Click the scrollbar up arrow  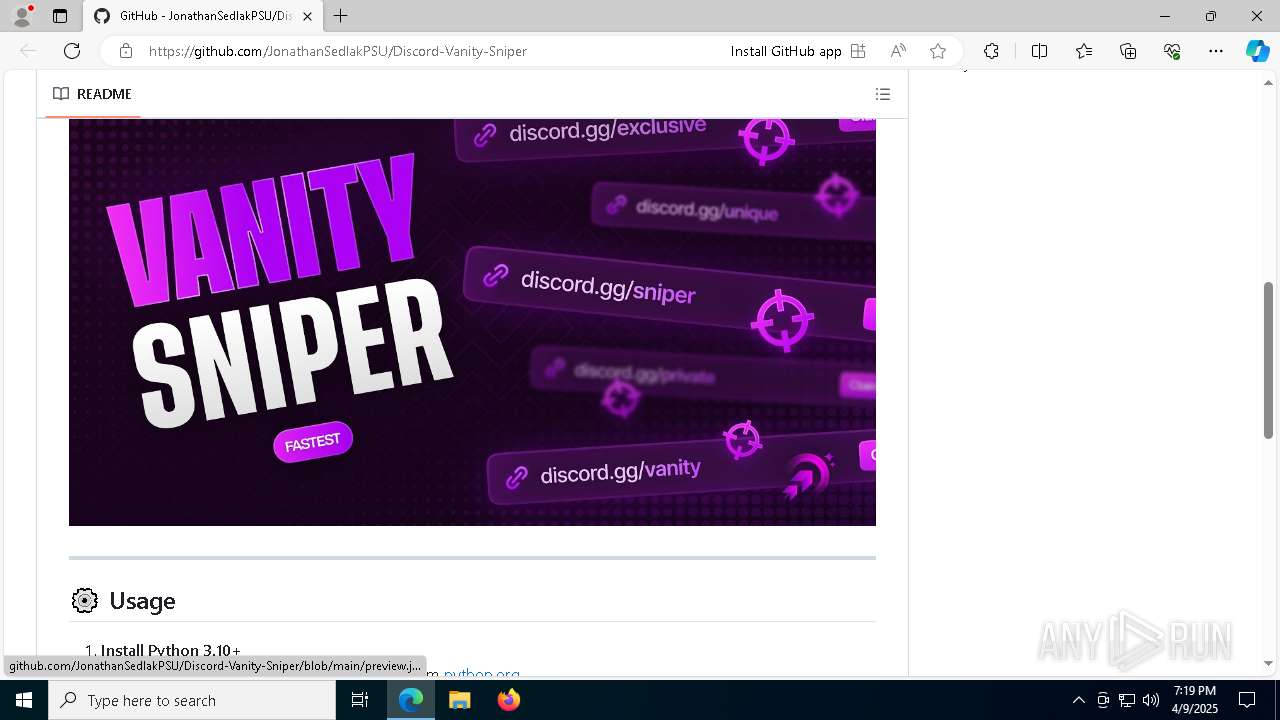[x=1268, y=82]
